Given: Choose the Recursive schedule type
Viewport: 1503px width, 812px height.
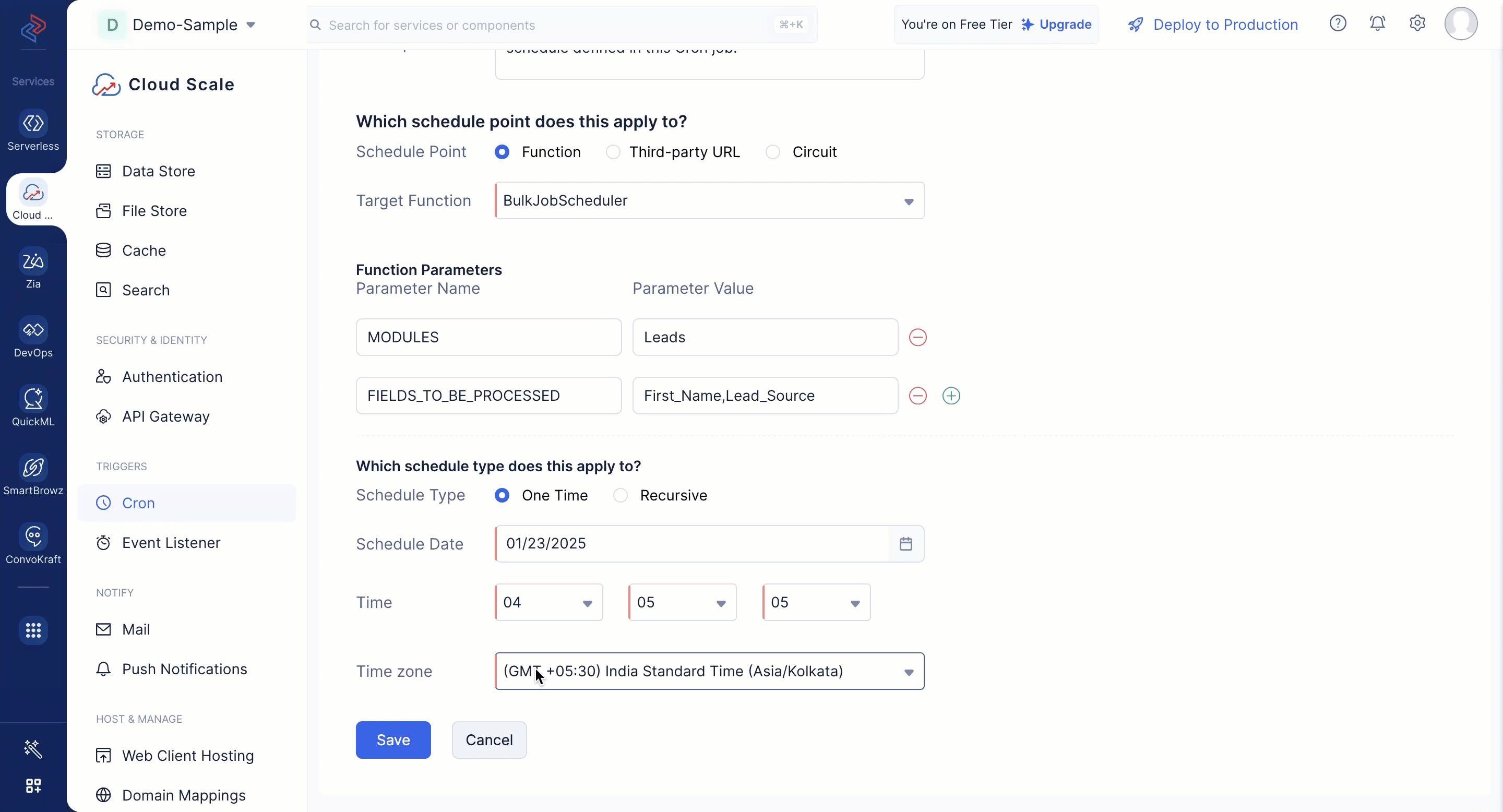Looking at the screenshot, I should tap(620, 496).
